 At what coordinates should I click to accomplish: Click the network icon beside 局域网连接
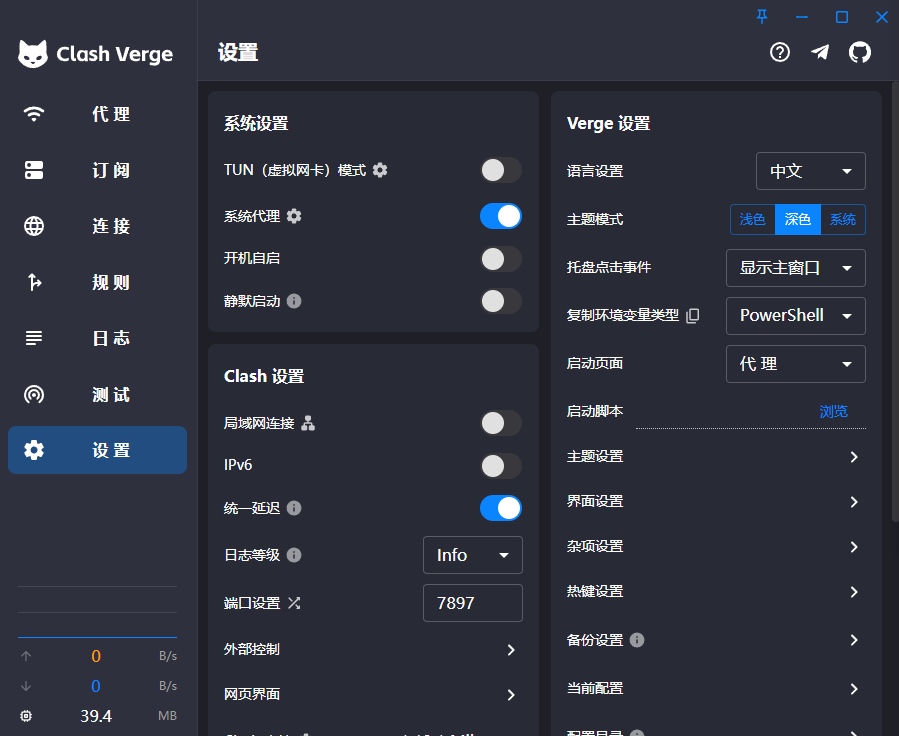point(308,424)
